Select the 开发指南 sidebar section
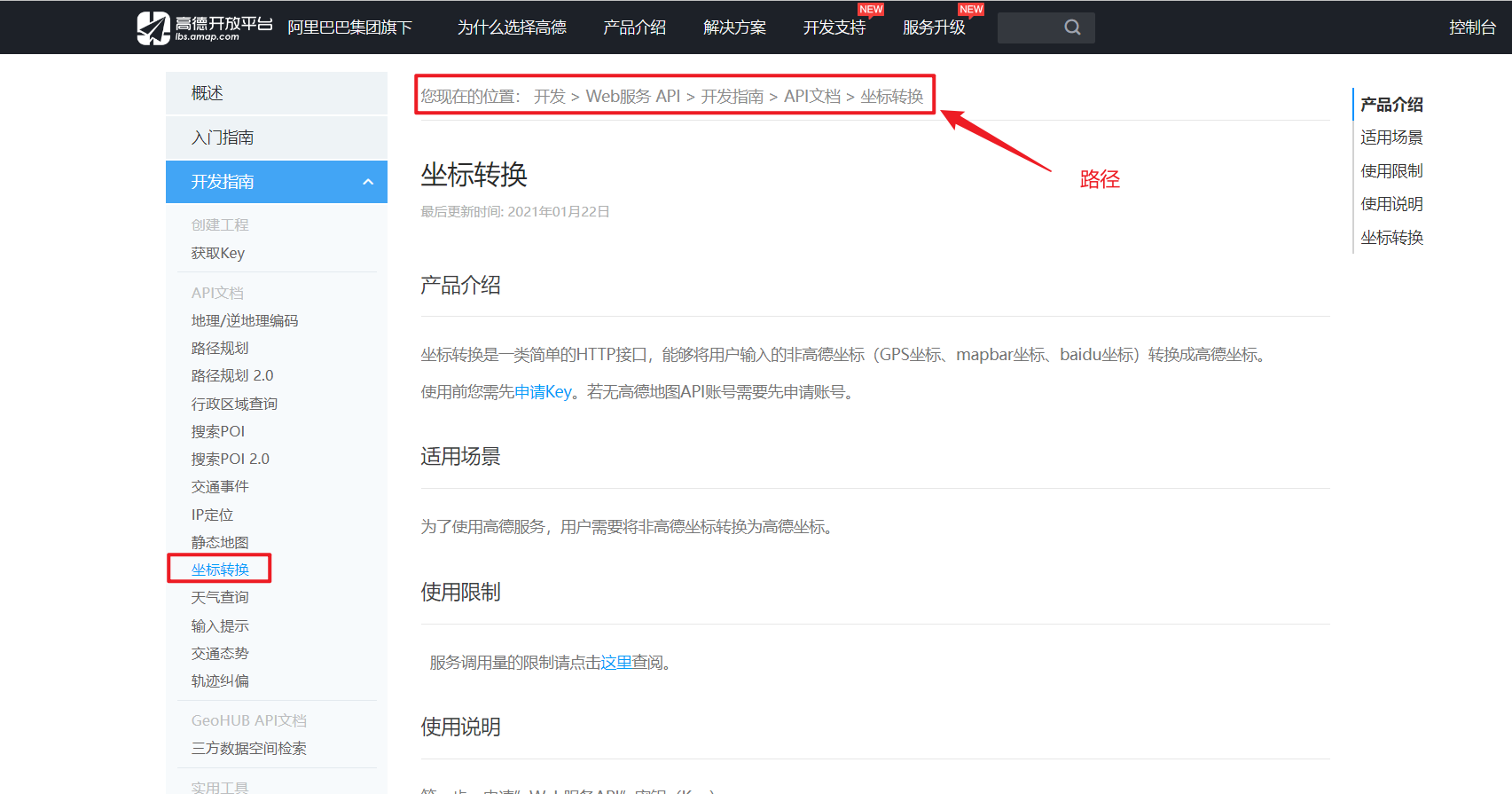 click(x=277, y=182)
